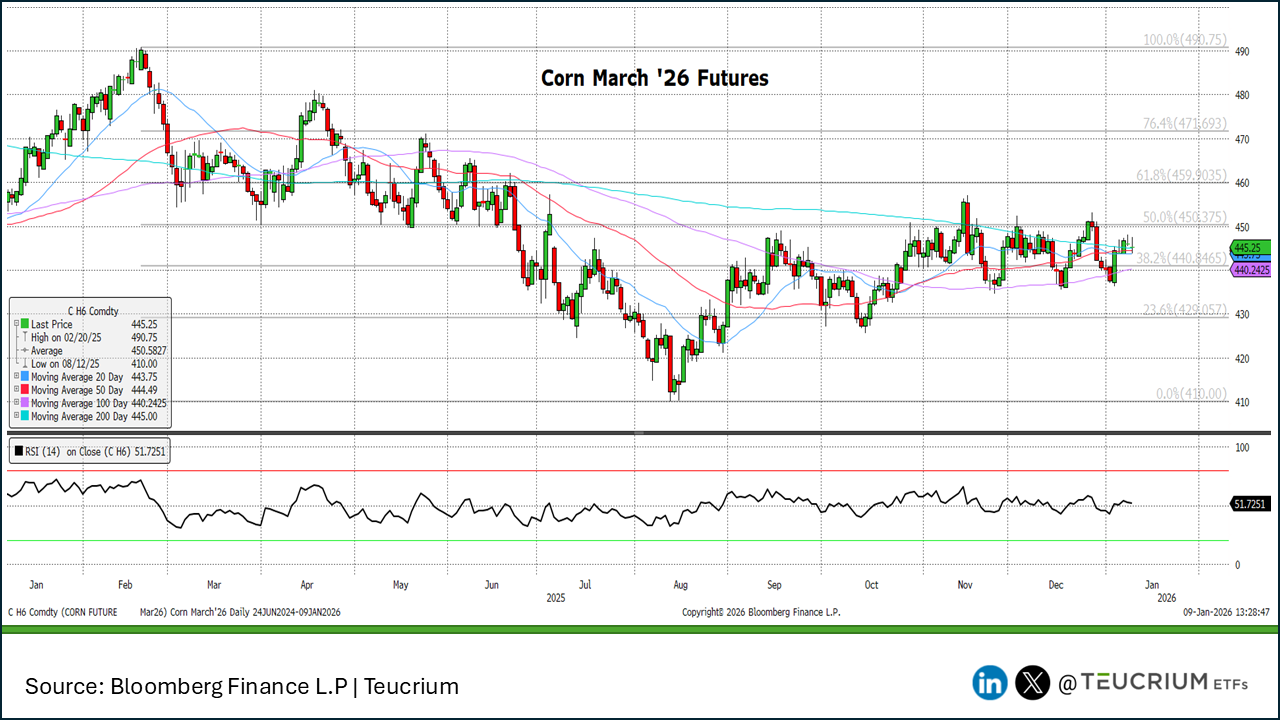
Task: Click the High on 02/20/25 marker icon
Action: [x=24, y=338]
